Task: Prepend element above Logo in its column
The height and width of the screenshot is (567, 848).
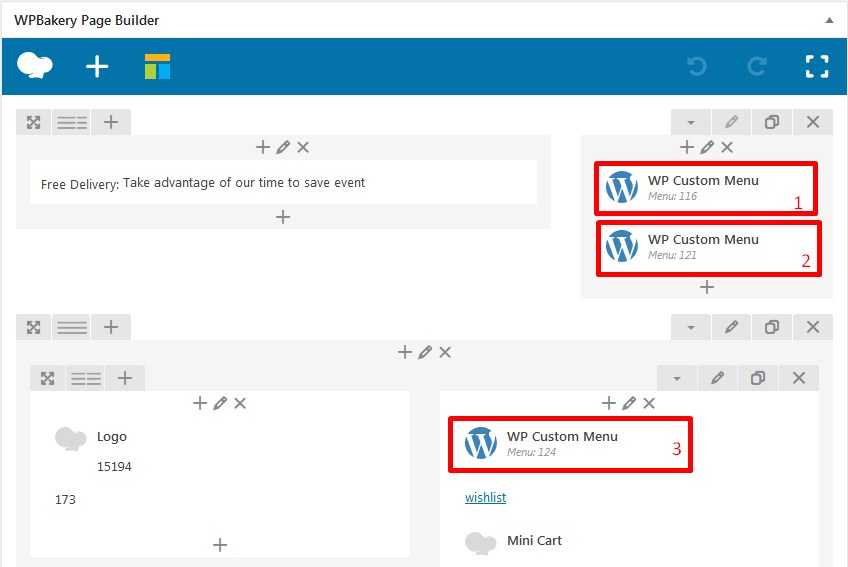Action: coord(200,403)
